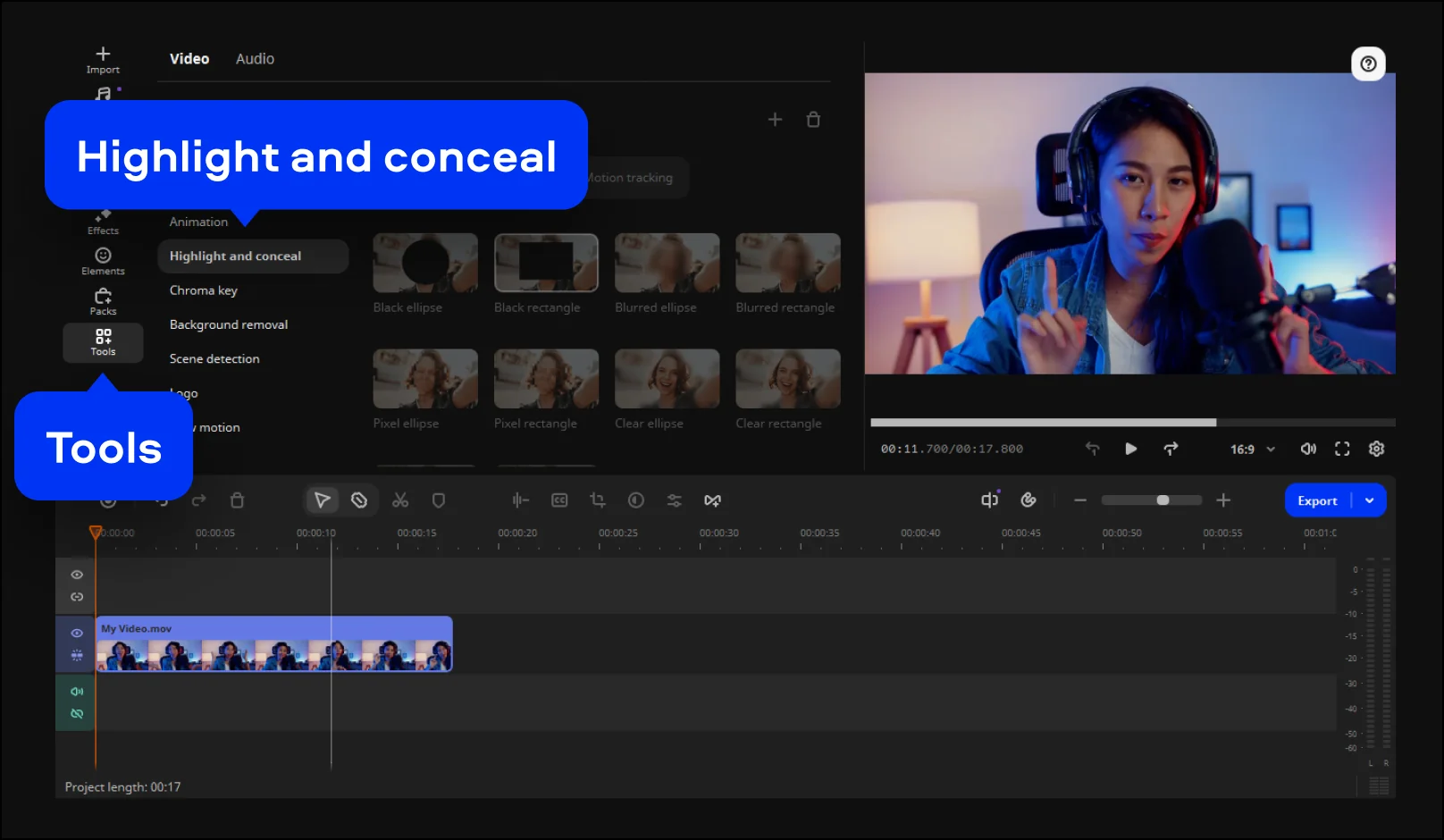The width and height of the screenshot is (1444, 840).
Task: Open the Background removal tool
Action: coord(229,324)
